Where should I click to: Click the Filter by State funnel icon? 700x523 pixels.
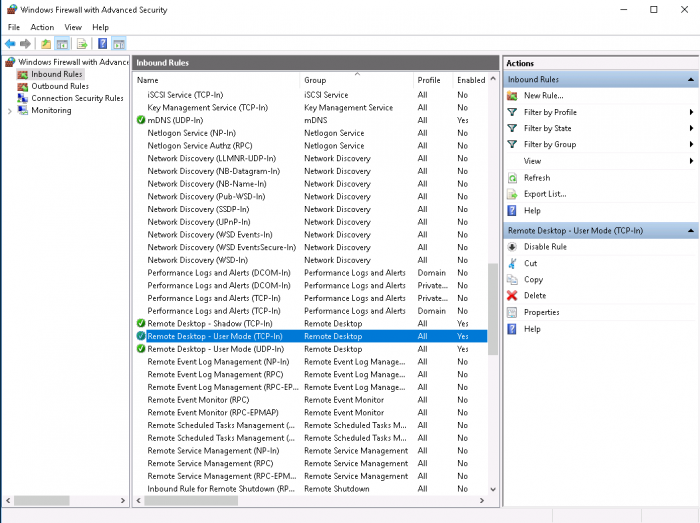(x=512, y=128)
